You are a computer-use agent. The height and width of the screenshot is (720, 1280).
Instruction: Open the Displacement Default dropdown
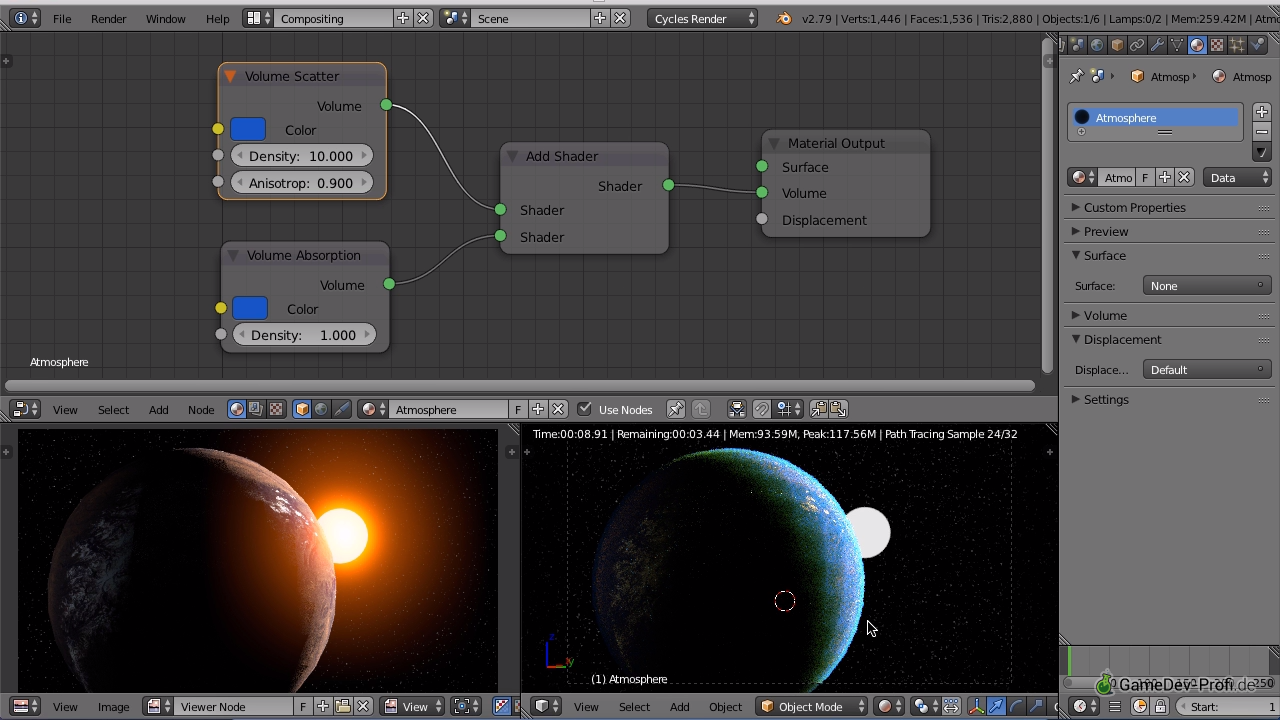(1207, 370)
